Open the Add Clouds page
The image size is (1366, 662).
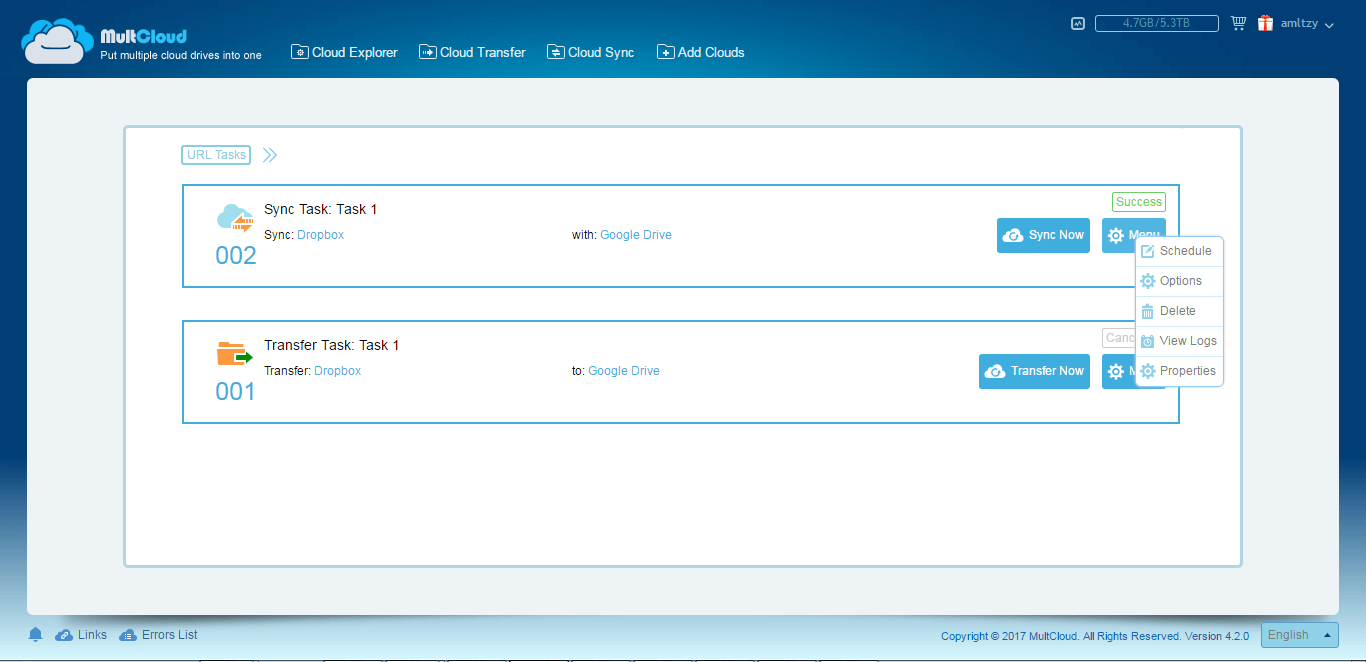point(700,52)
